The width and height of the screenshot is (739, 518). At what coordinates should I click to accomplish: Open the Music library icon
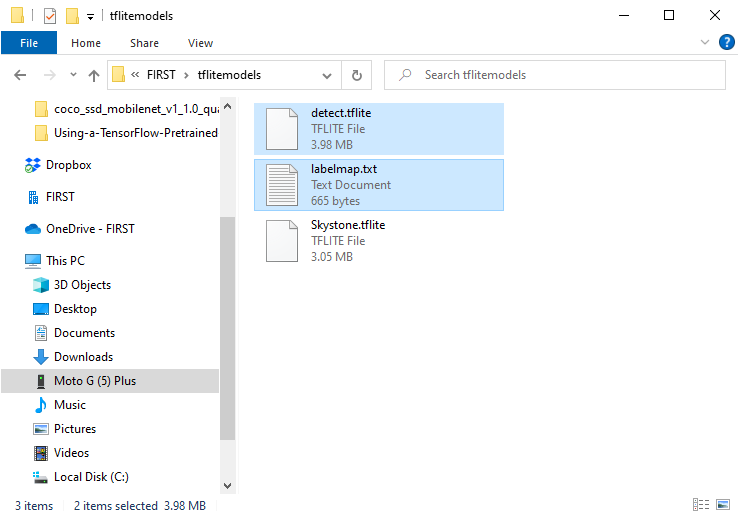point(41,405)
